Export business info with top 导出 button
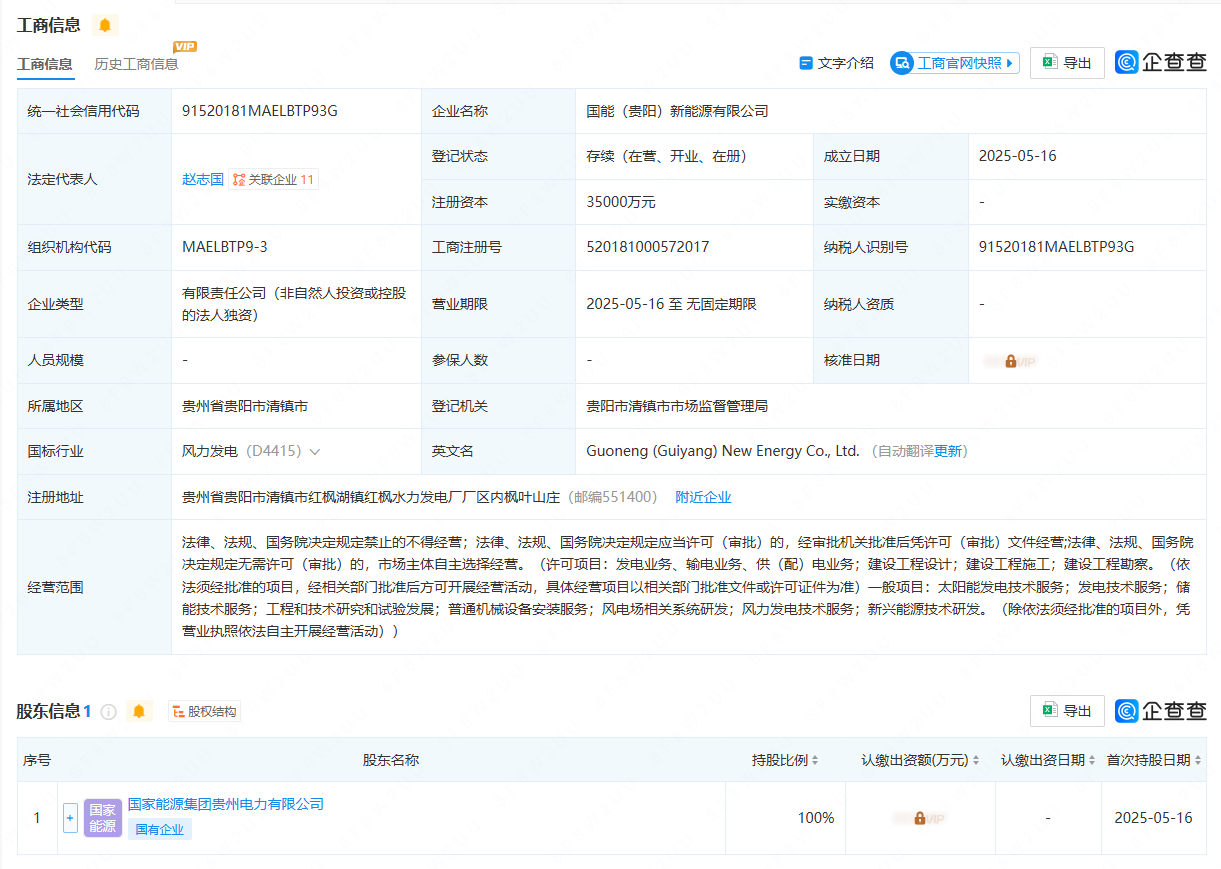This screenshot has width=1221, height=869. 1067,63
